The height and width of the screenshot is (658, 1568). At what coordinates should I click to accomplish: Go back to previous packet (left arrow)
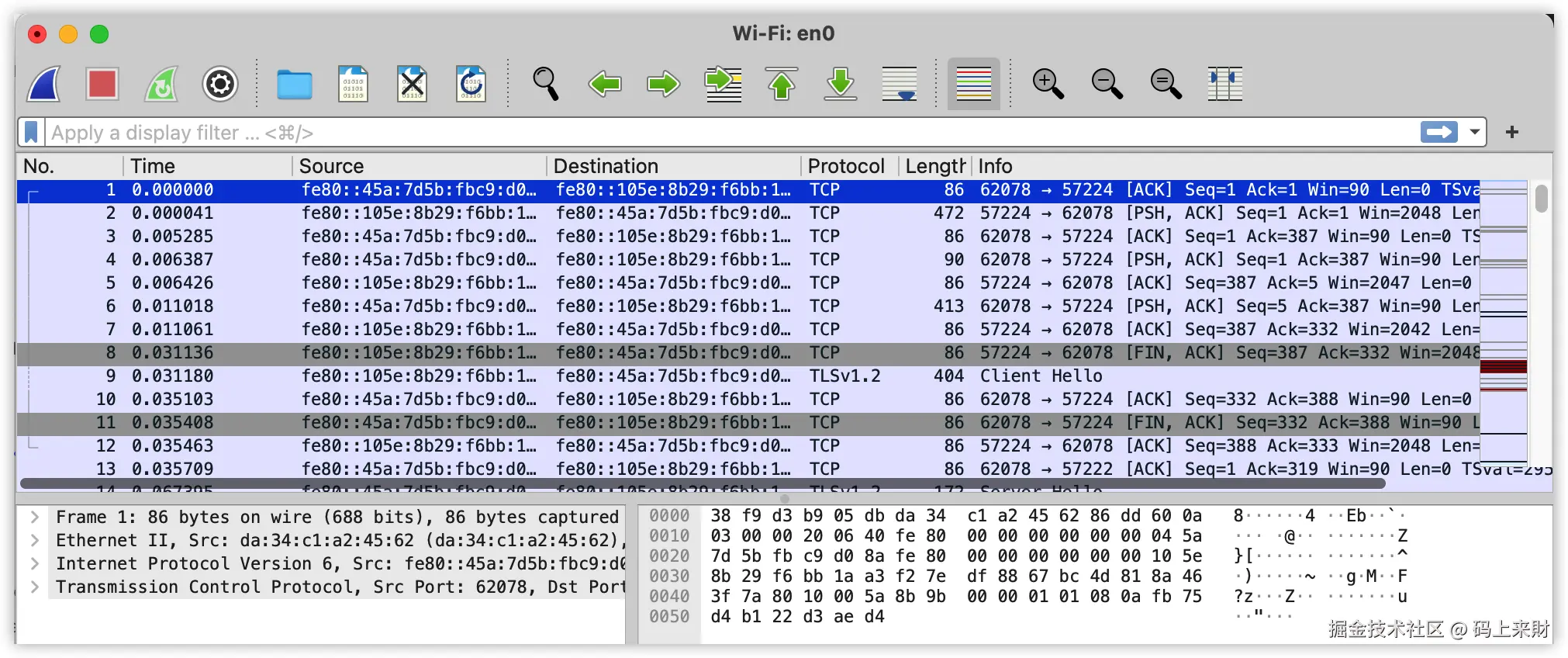[x=605, y=84]
